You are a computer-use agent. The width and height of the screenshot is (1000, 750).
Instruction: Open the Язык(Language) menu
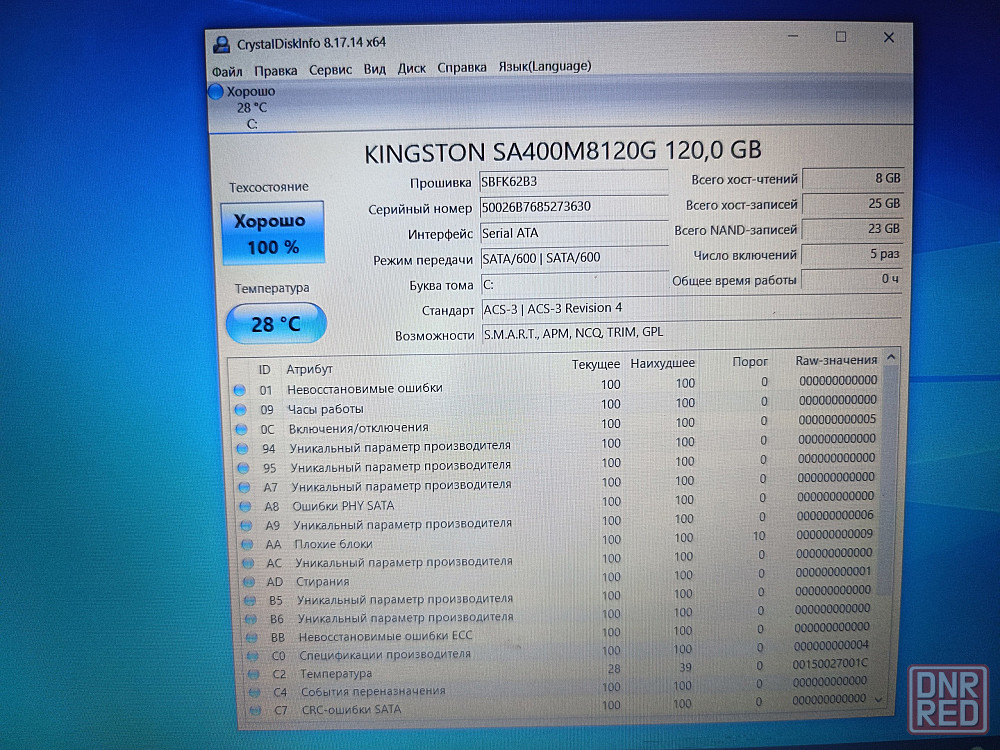coord(545,66)
